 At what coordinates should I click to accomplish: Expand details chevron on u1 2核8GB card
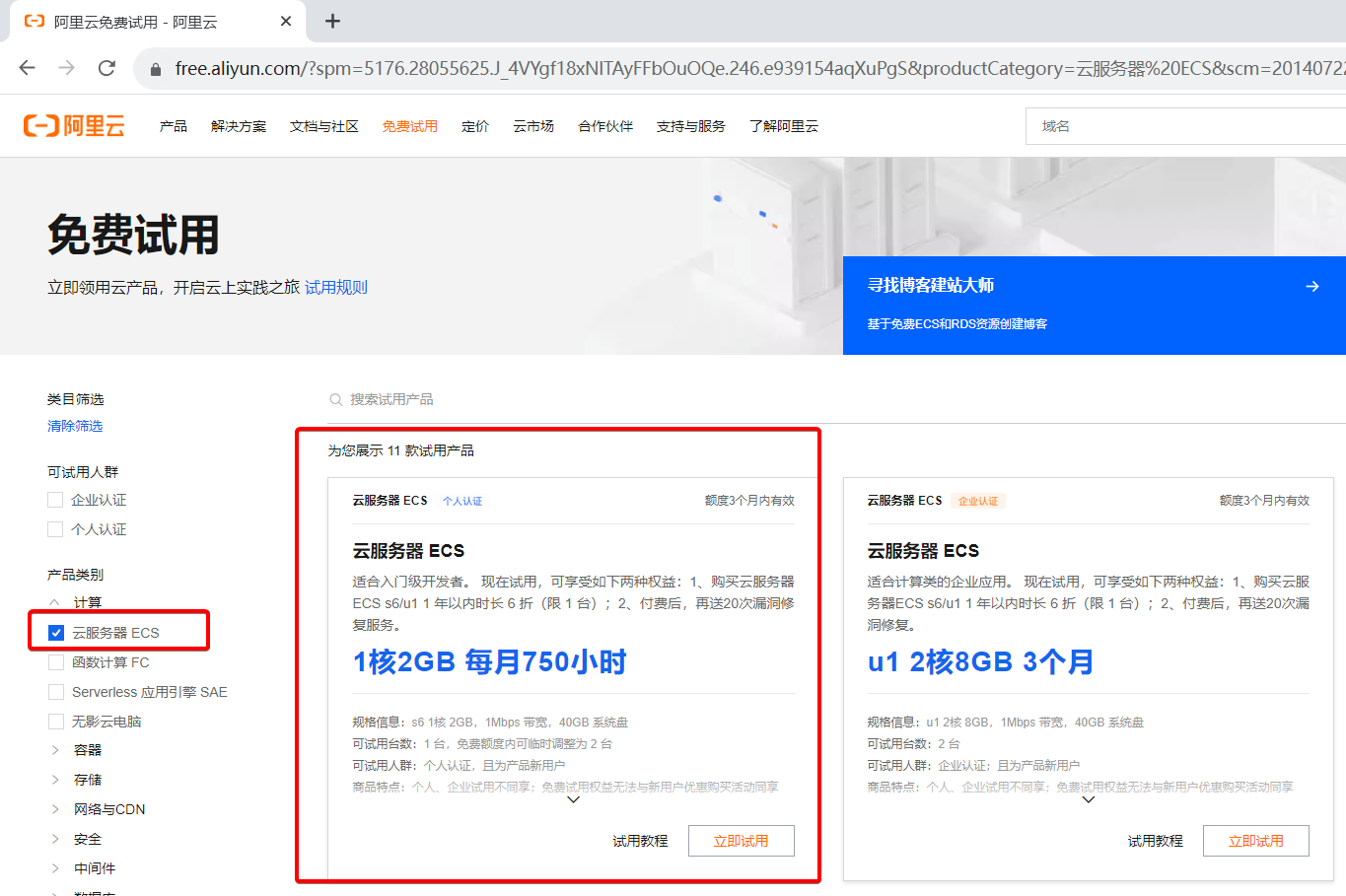pos(1089,799)
